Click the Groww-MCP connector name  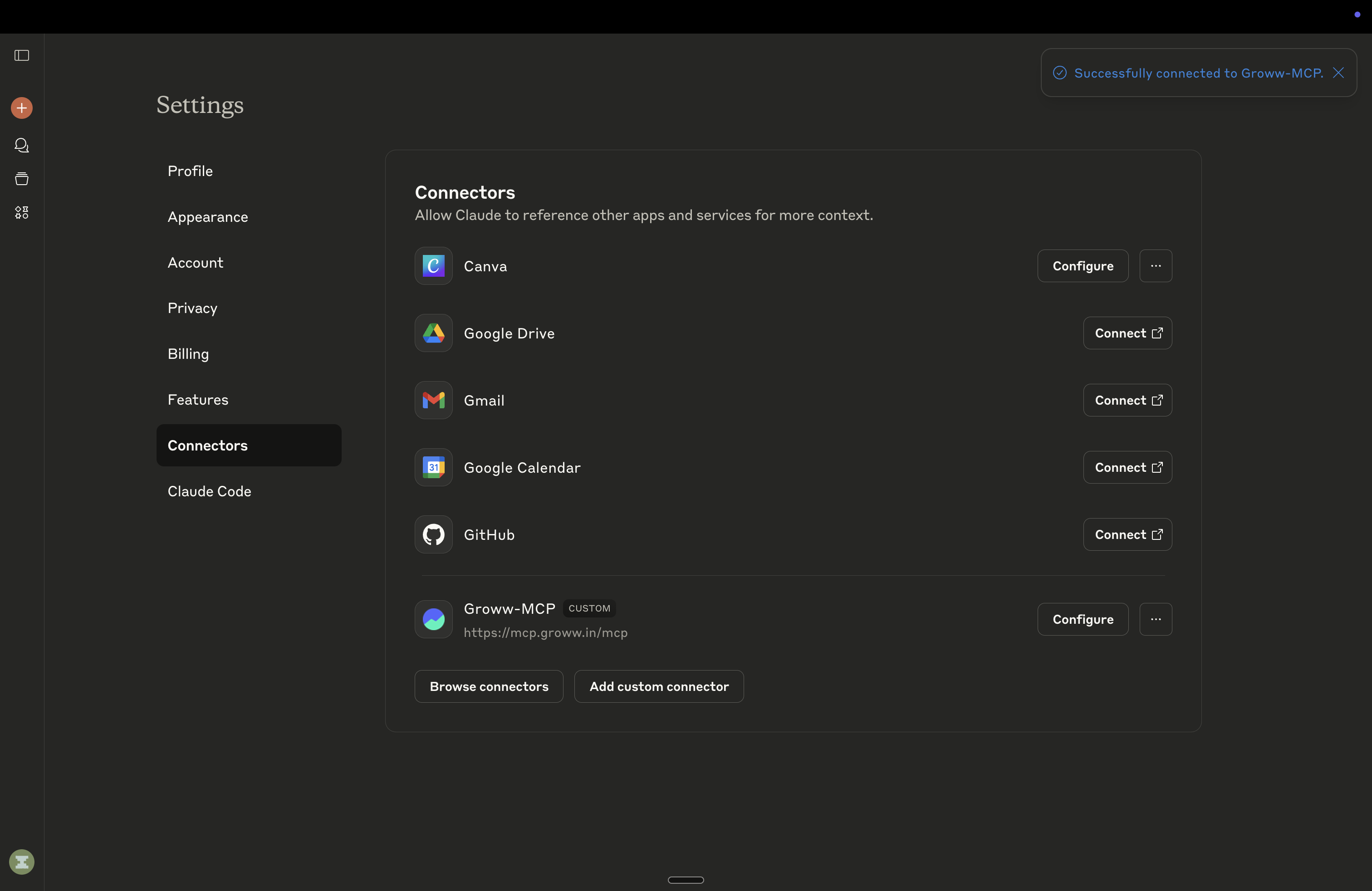(510, 609)
